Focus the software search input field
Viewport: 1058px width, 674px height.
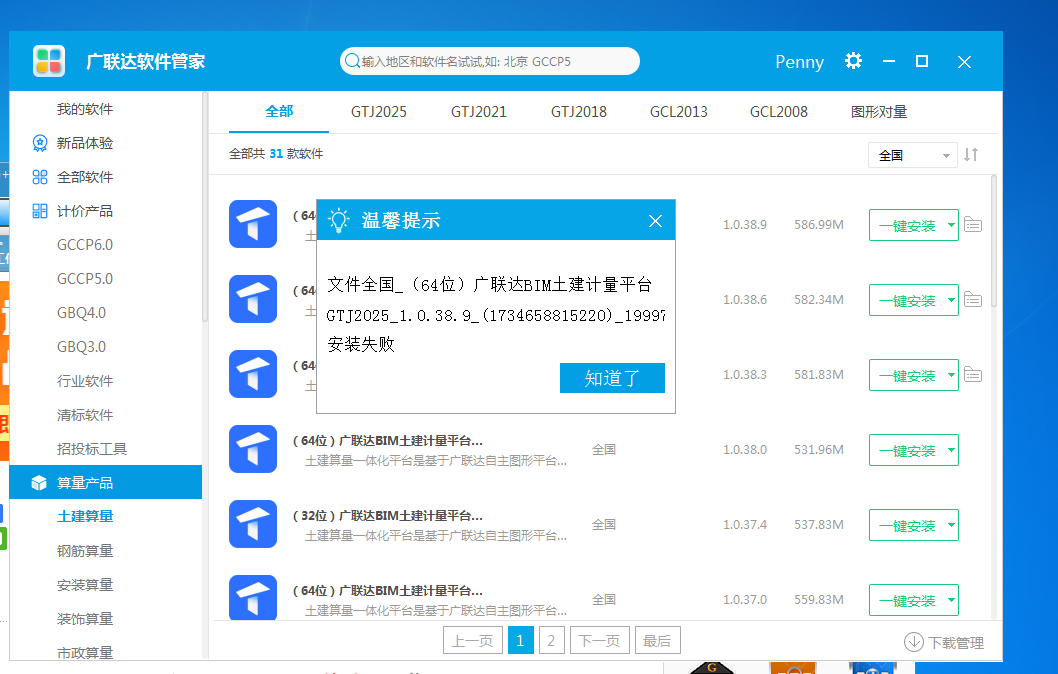[489, 61]
